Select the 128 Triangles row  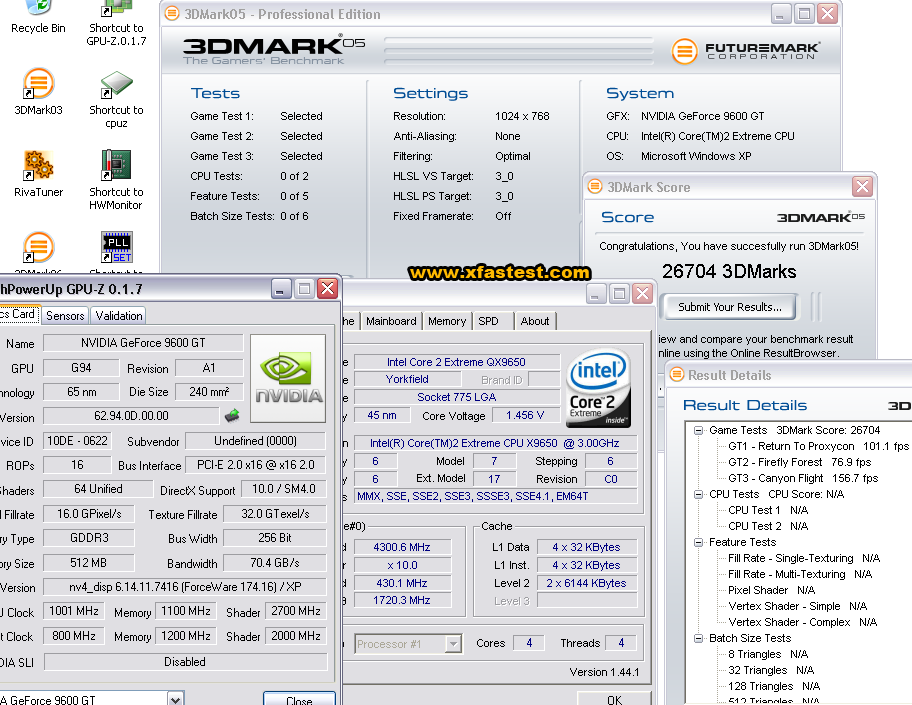pyautogui.click(x=774, y=686)
